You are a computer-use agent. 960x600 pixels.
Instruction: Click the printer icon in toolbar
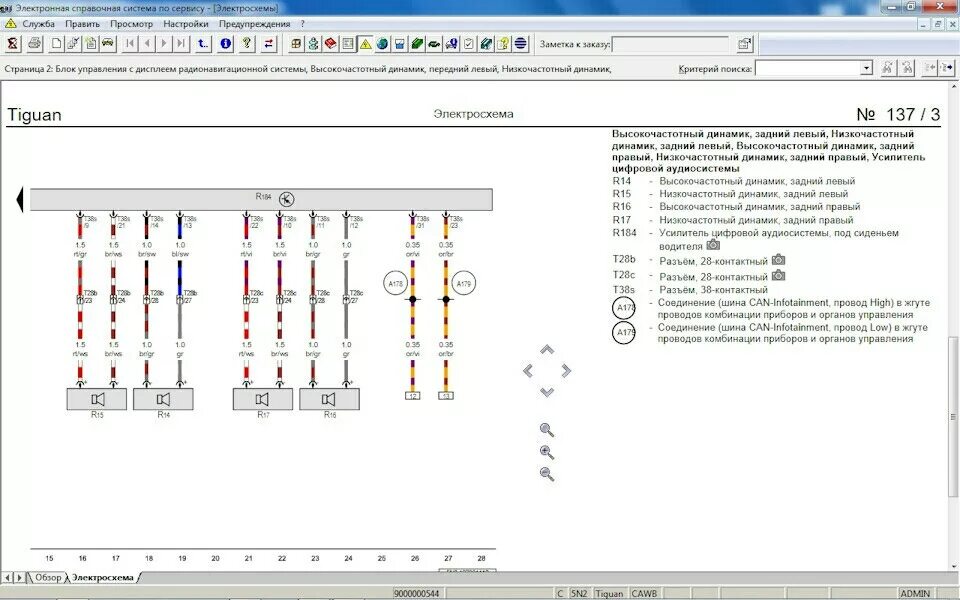(x=34, y=43)
